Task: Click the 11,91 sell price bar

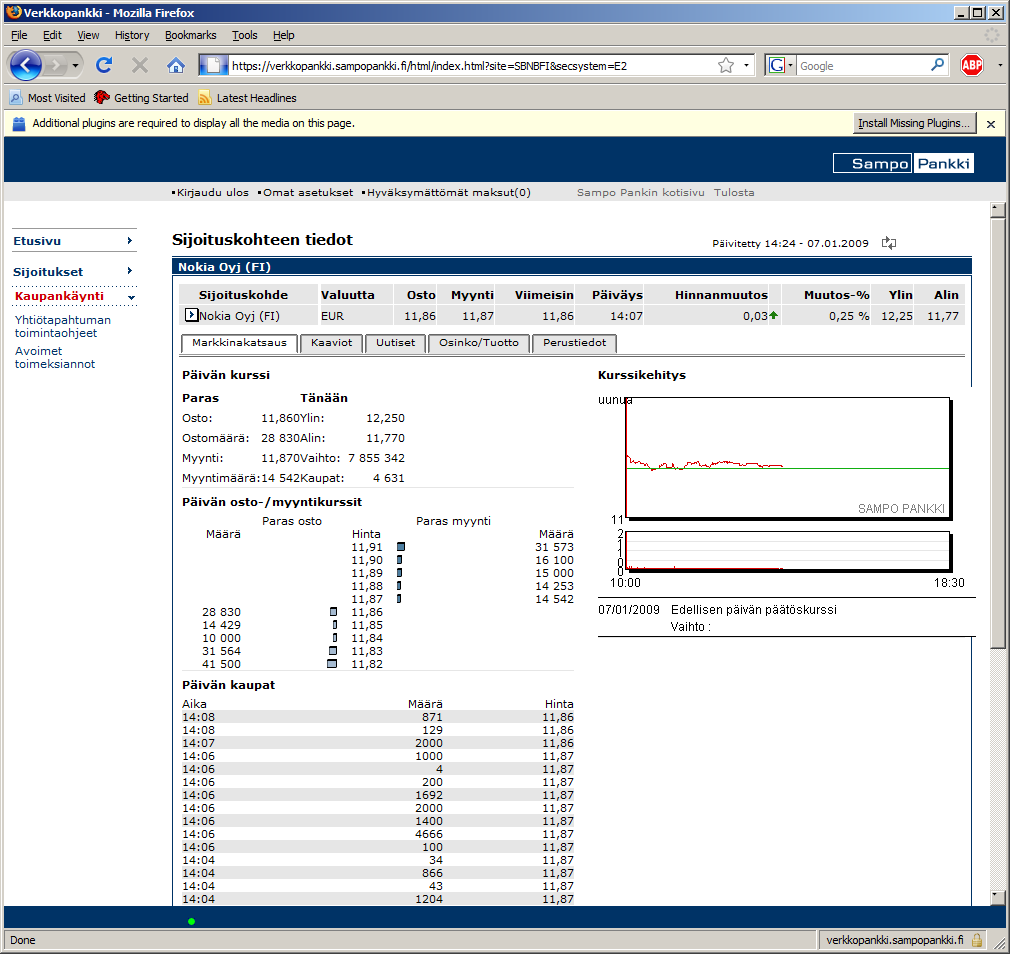Action: coord(401,547)
